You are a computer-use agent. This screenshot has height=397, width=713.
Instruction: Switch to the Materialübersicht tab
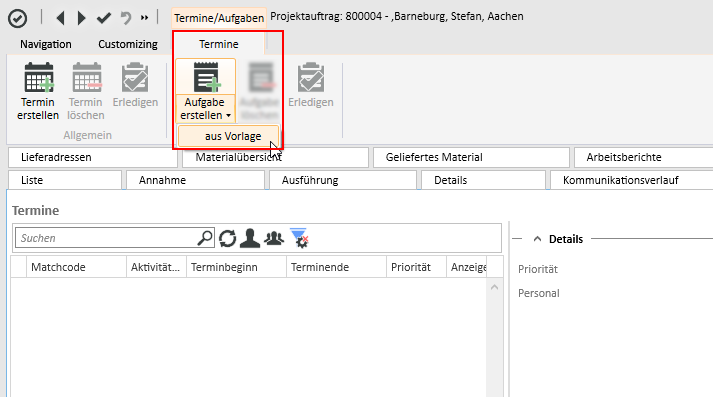[275, 157]
